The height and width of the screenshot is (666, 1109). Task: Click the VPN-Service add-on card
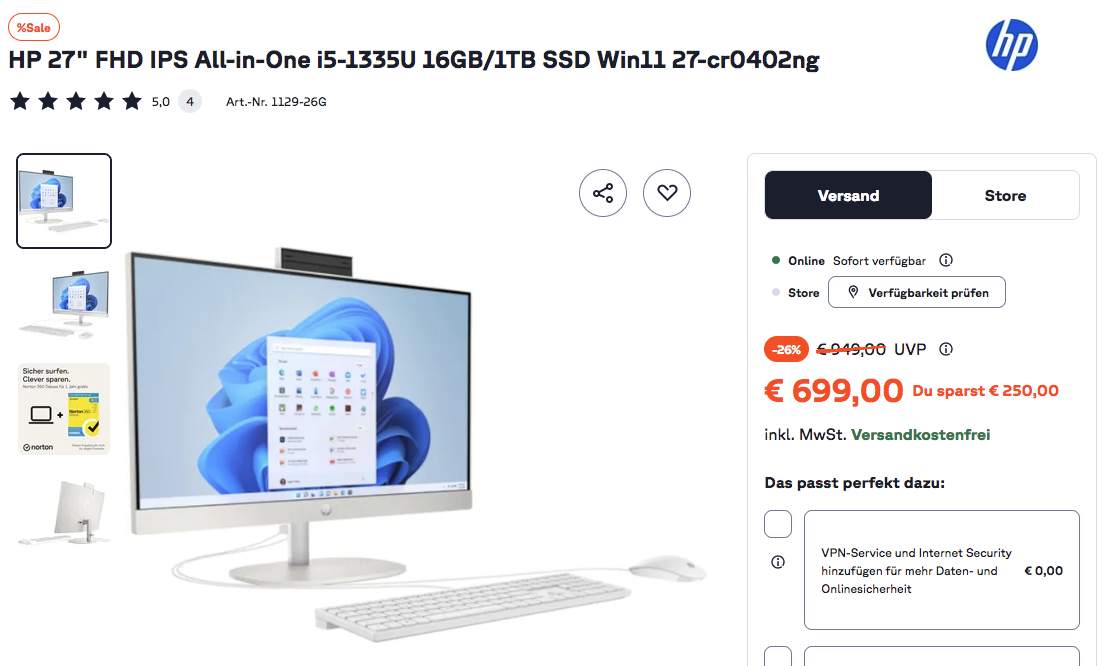tap(941, 570)
